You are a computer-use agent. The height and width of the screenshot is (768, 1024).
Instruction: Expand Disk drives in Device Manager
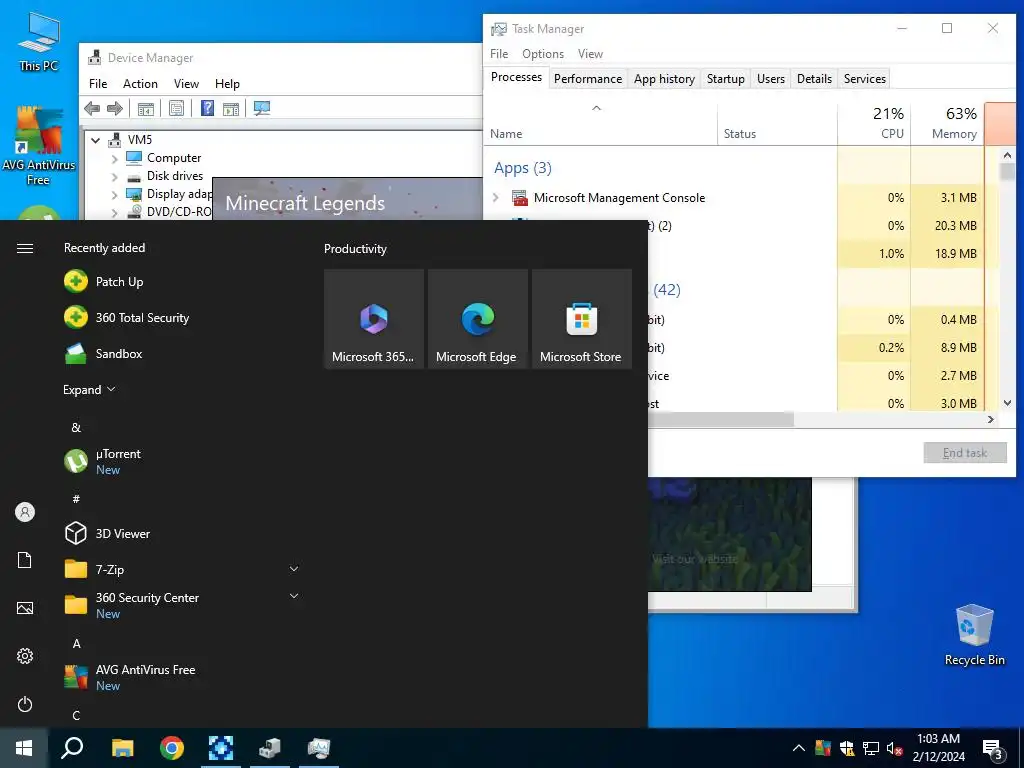click(x=114, y=176)
